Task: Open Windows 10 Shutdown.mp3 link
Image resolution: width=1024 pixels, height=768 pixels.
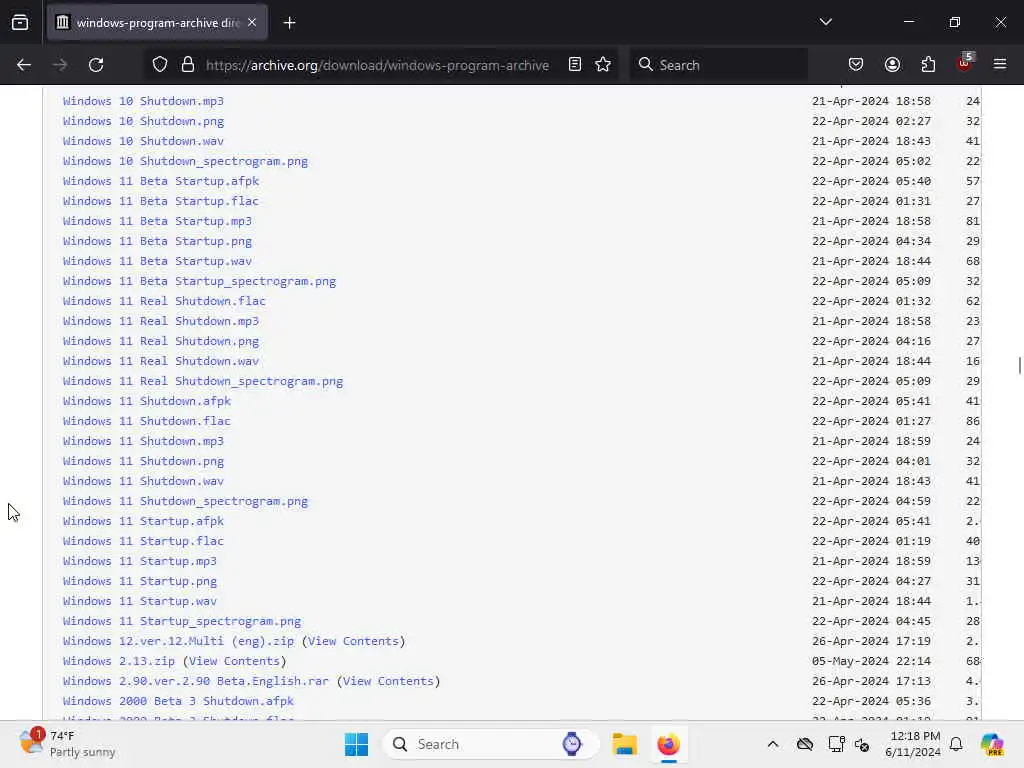Action: 143,101
